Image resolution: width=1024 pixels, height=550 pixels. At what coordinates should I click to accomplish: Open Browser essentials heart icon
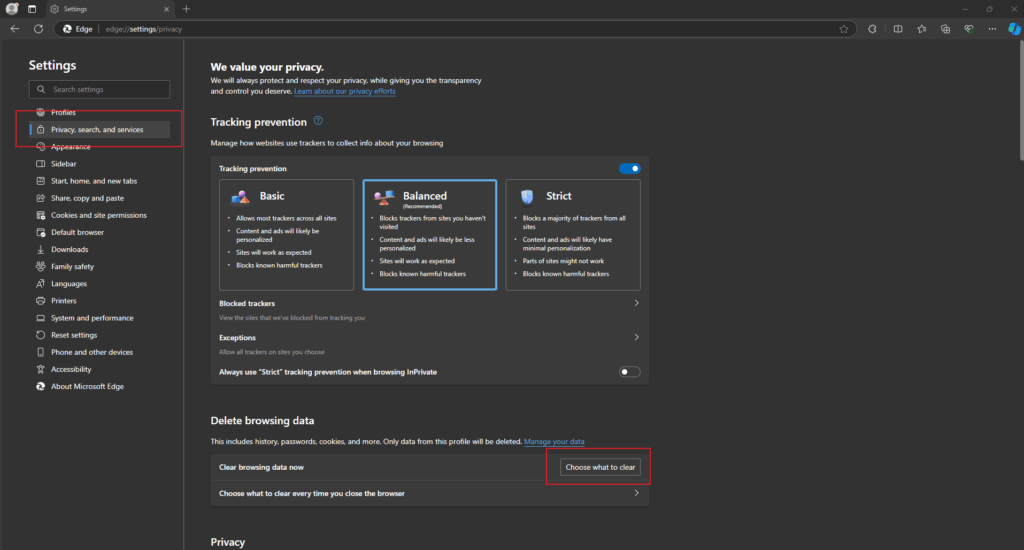click(x=968, y=29)
